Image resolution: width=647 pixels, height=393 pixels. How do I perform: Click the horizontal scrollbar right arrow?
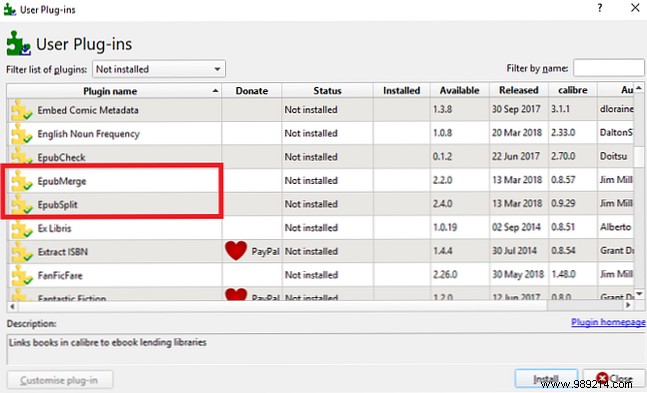coord(628,305)
